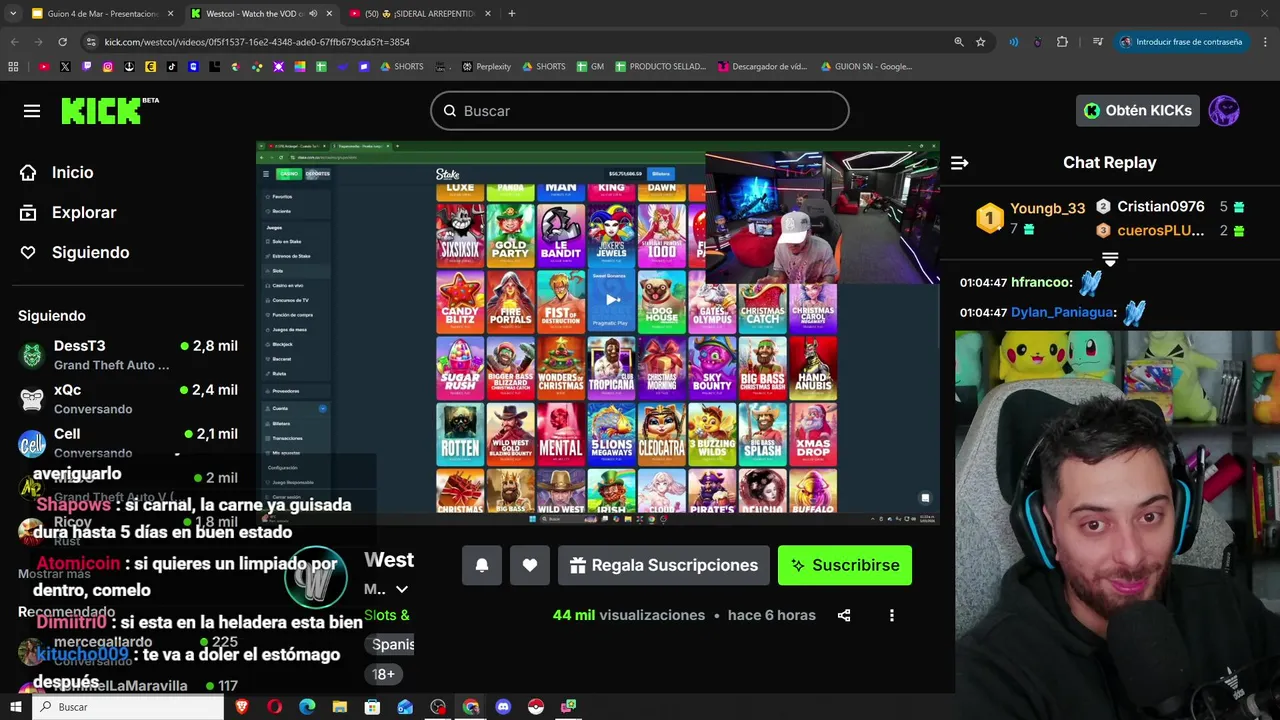Open Explorar in the sidebar
This screenshot has height=720, width=1280.
[x=84, y=212]
